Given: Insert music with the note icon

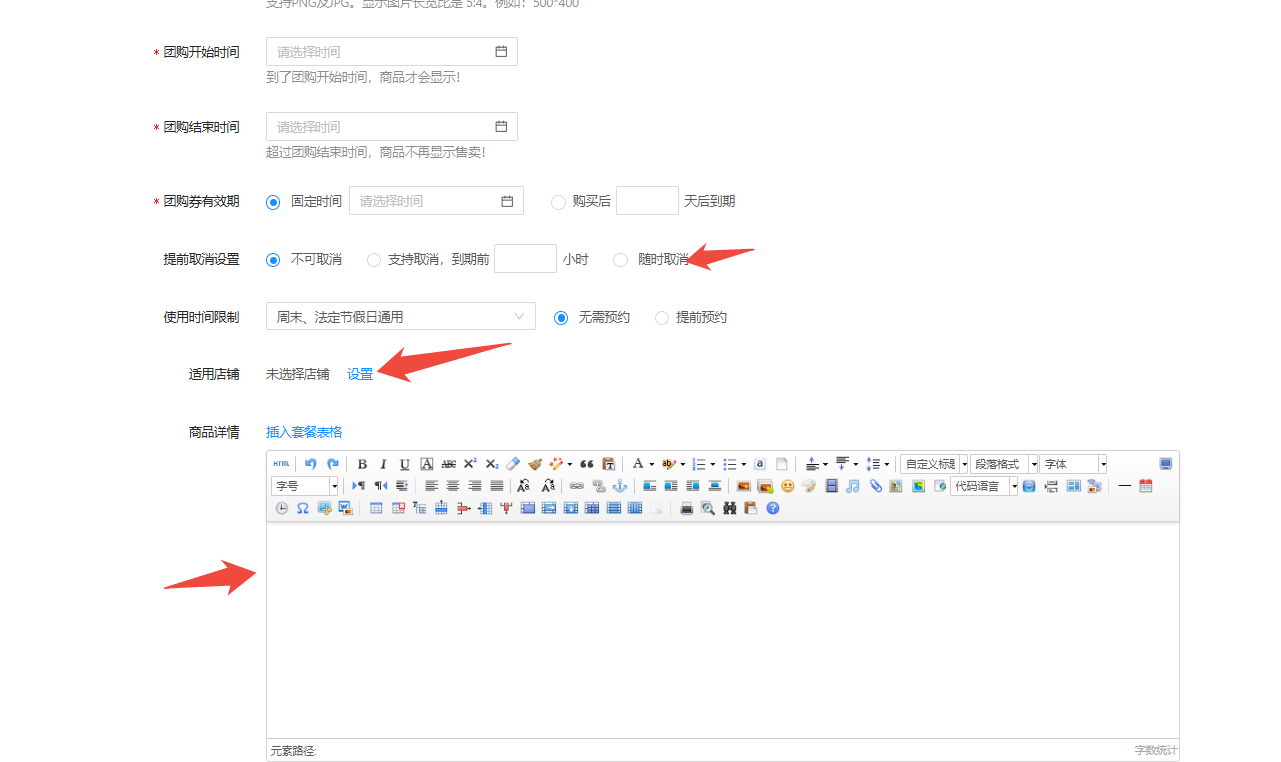Looking at the screenshot, I should pos(852,486).
